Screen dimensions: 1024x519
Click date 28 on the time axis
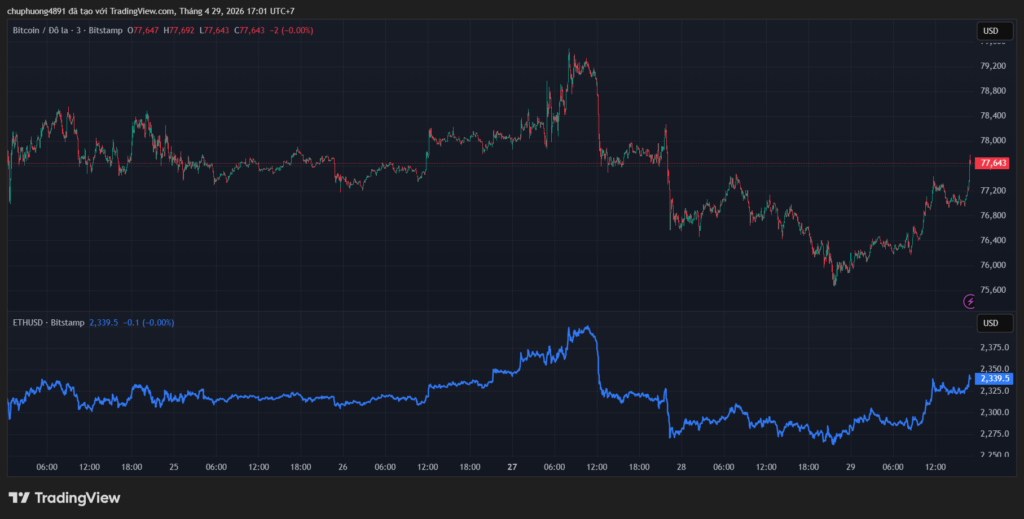tap(681, 467)
